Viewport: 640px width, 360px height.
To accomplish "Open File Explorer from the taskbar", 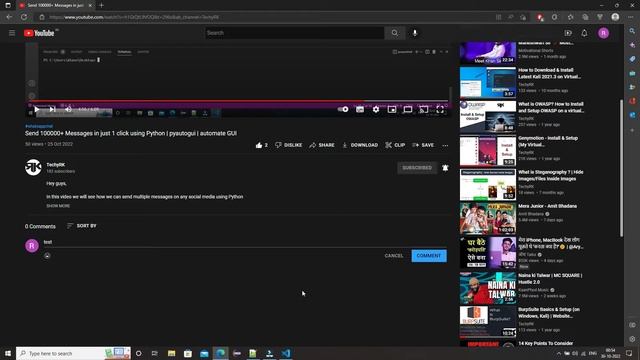I will coord(171,353).
